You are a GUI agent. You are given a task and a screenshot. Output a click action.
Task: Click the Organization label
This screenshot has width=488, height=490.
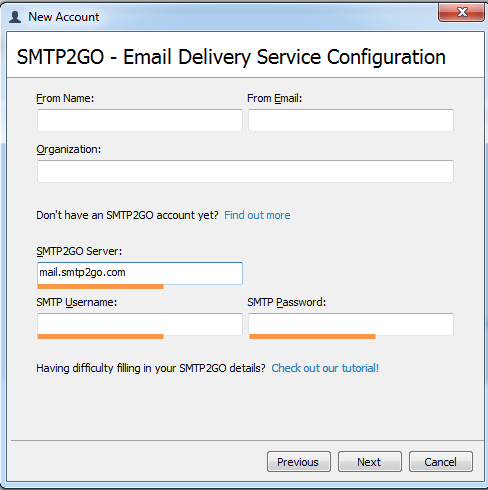pyautogui.click(x=69, y=149)
